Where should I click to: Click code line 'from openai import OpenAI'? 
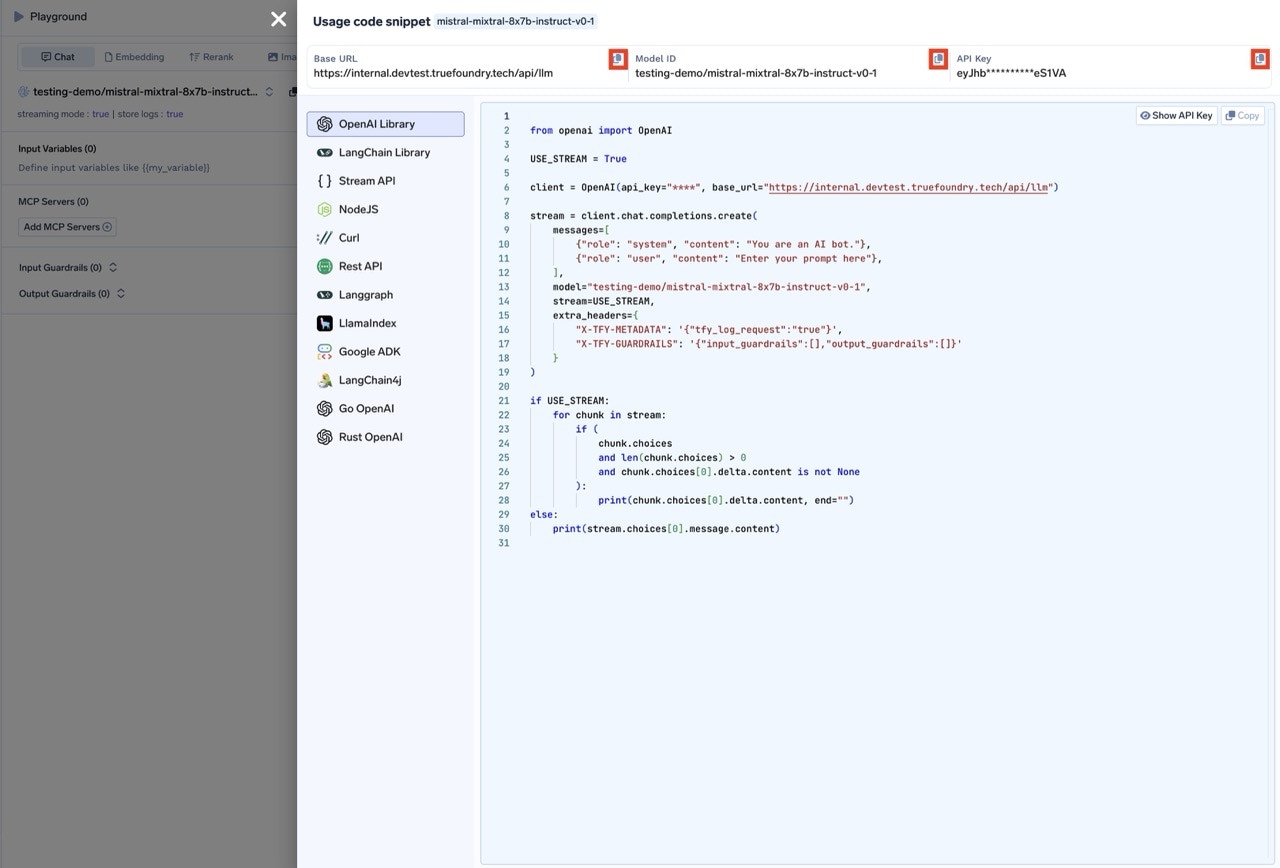click(x=601, y=131)
